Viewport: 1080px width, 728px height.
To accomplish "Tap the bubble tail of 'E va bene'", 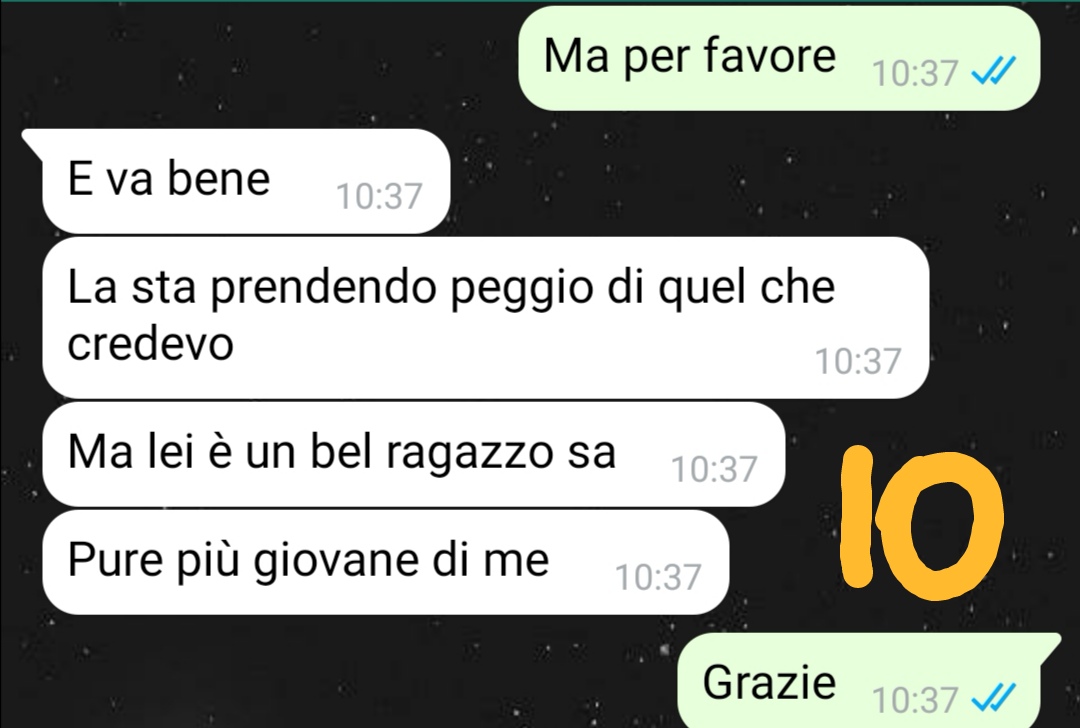I will click(x=32, y=141).
